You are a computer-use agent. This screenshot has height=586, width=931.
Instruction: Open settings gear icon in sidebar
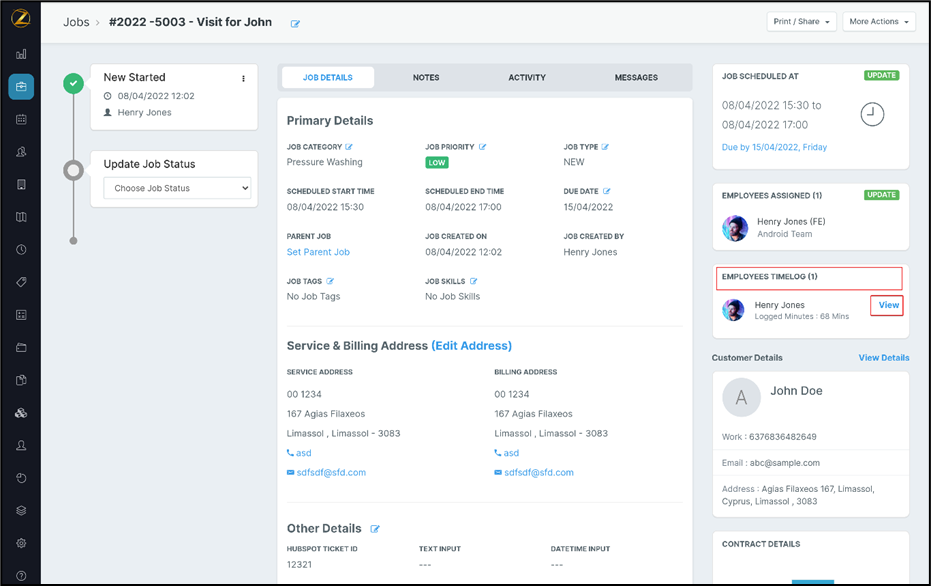click(21, 543)
